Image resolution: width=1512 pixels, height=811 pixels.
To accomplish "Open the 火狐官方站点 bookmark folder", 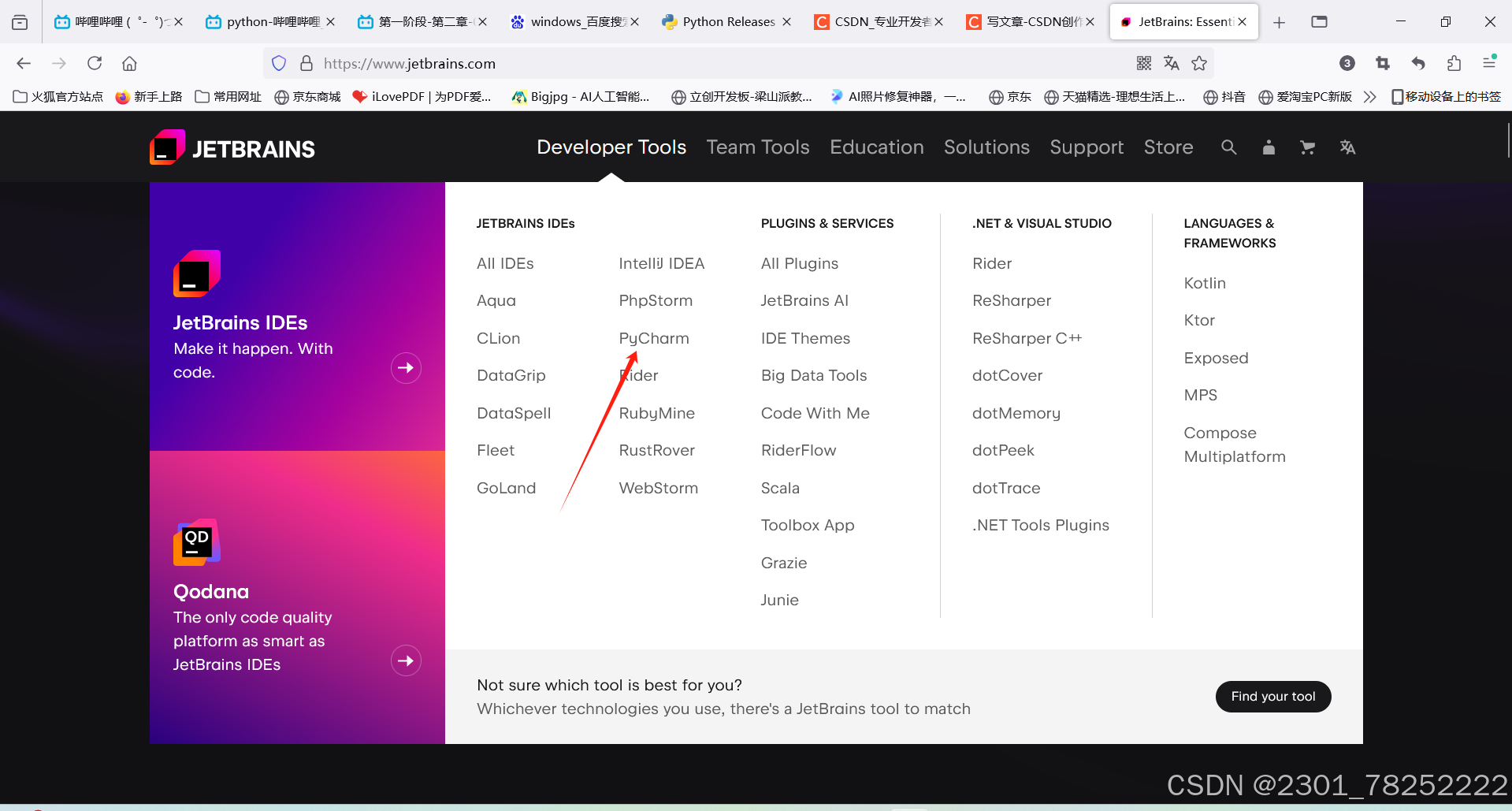I will coord(58,96).
